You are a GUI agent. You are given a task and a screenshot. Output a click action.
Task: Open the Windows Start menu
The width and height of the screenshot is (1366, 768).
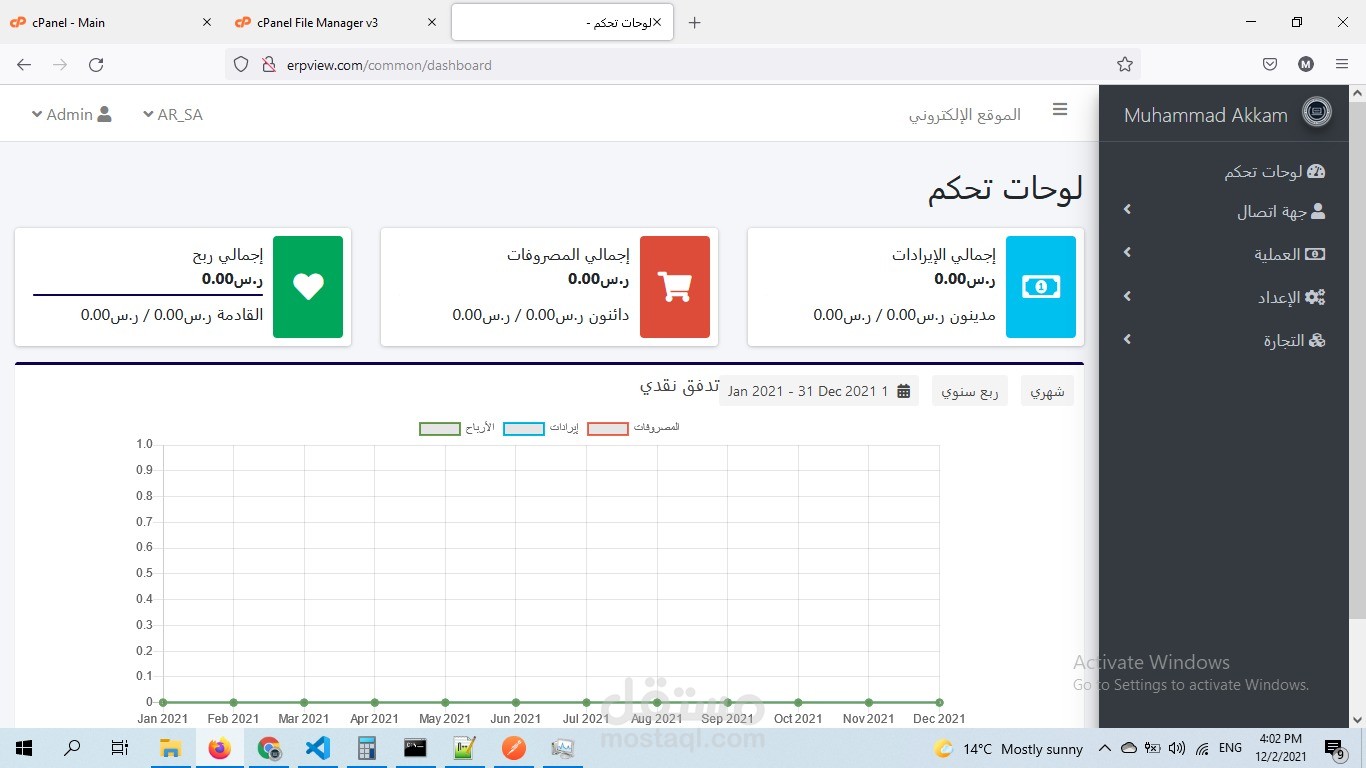(x=24, y=748)
